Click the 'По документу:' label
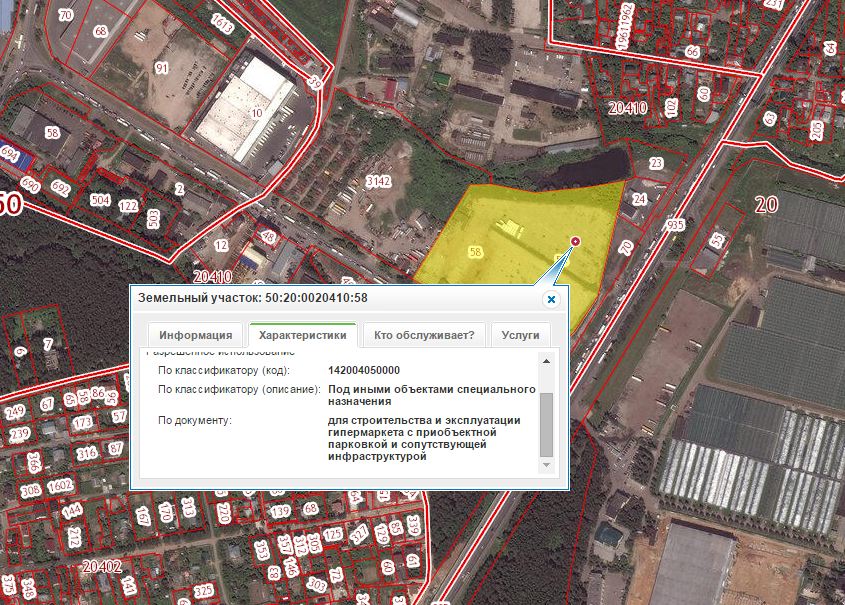 pos(195,420)
